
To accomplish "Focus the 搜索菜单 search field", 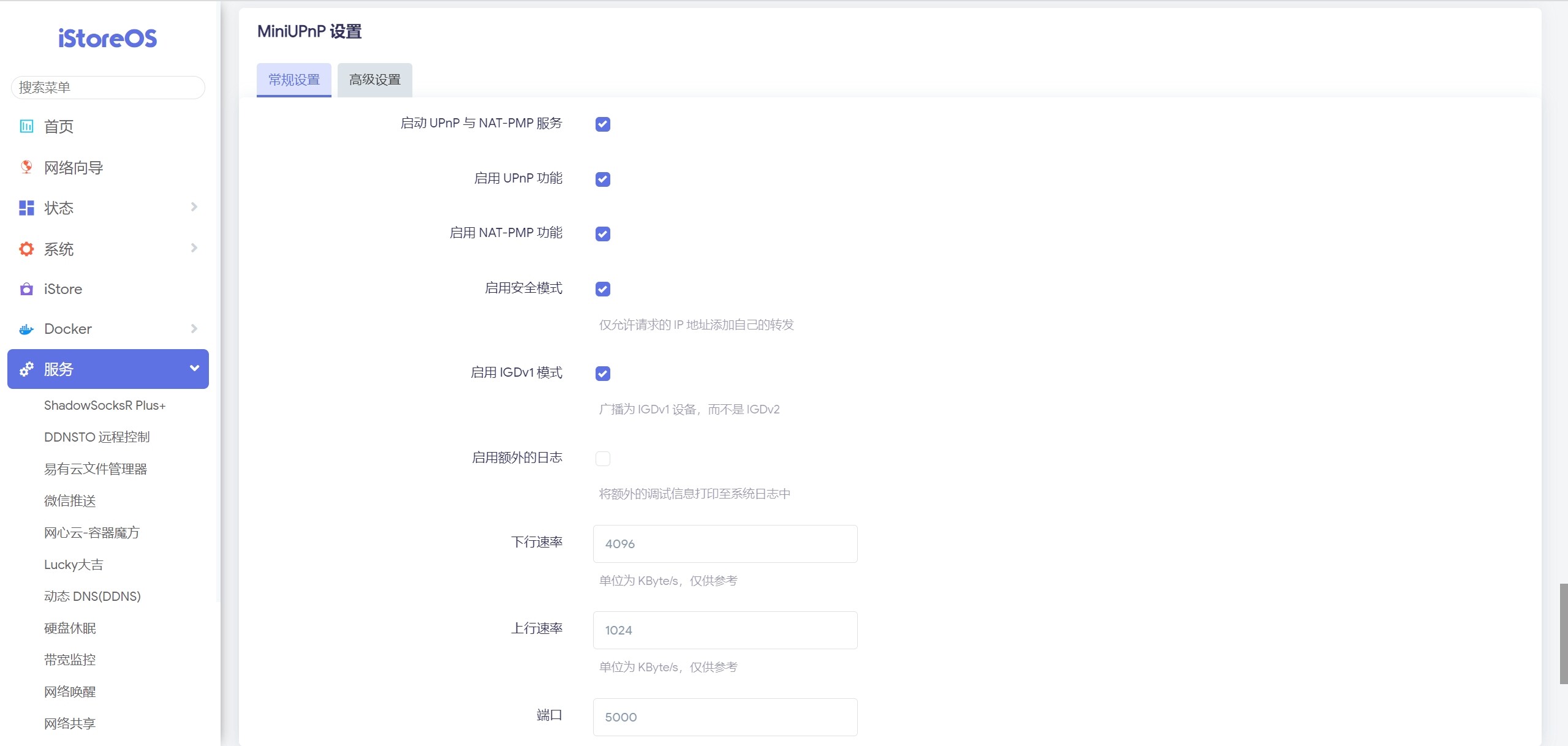I will pos(108,88).
